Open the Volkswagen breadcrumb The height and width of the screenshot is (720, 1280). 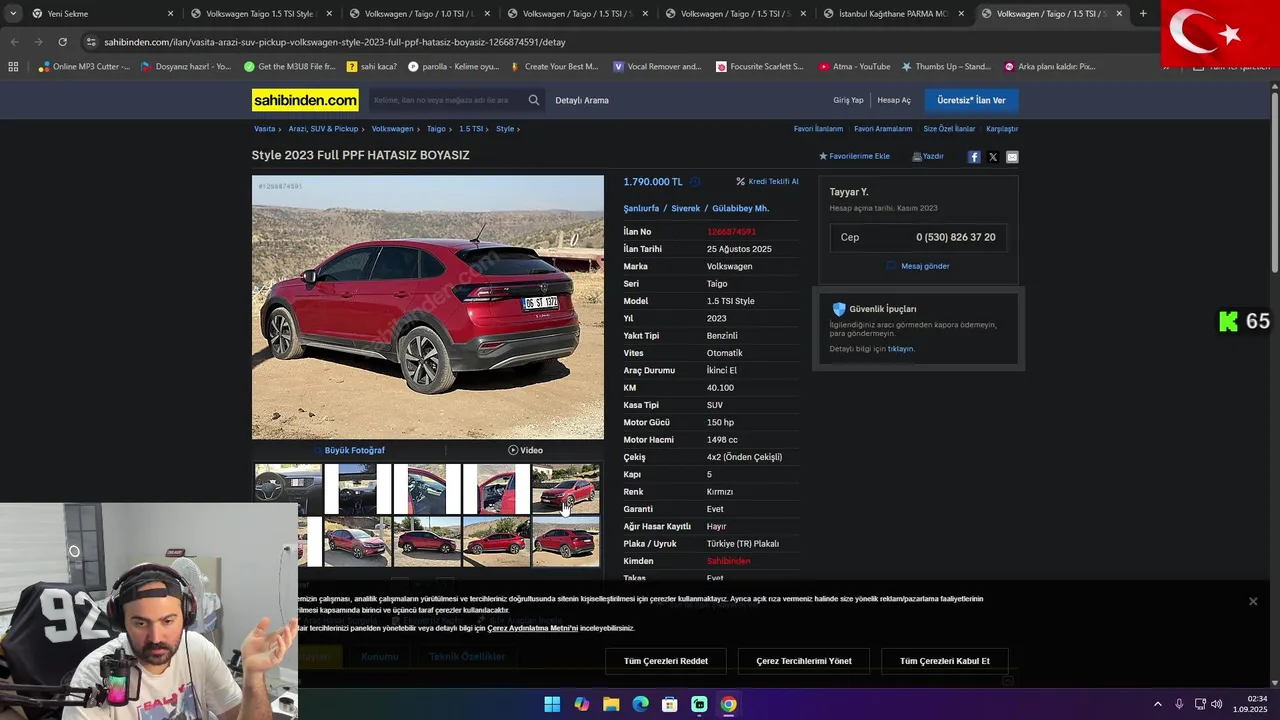click(x=392, y=129)
